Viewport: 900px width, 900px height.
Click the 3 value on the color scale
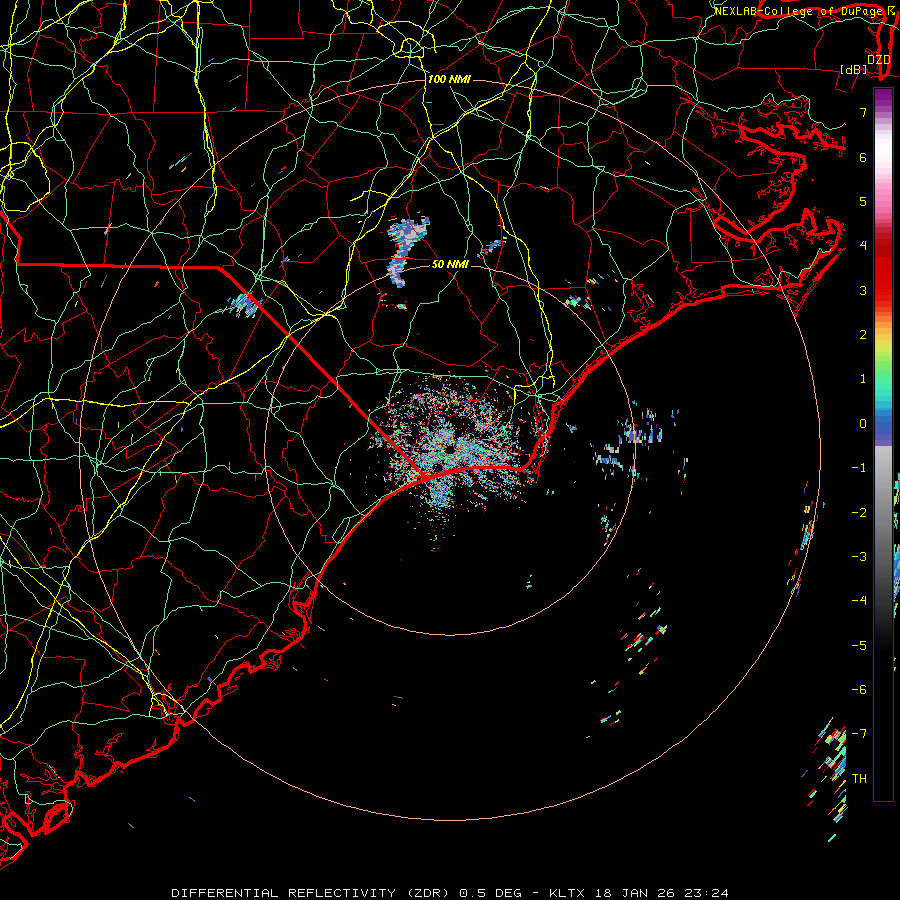[863, 290]
